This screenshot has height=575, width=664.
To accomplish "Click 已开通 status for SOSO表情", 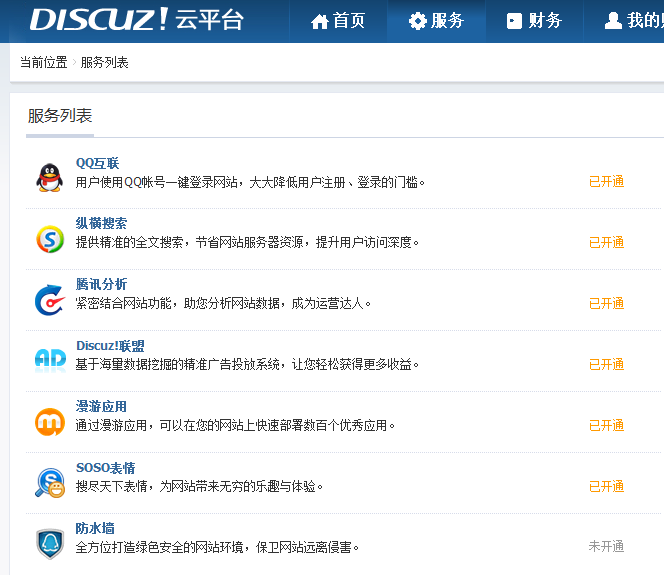I will (x=606, y=487).
